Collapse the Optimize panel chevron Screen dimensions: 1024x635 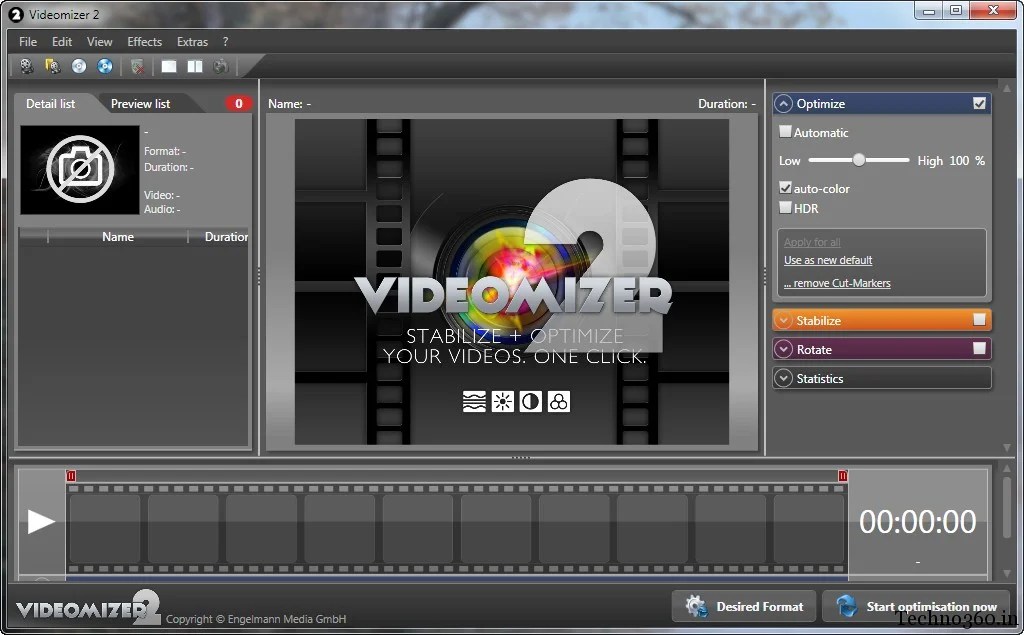783,103
